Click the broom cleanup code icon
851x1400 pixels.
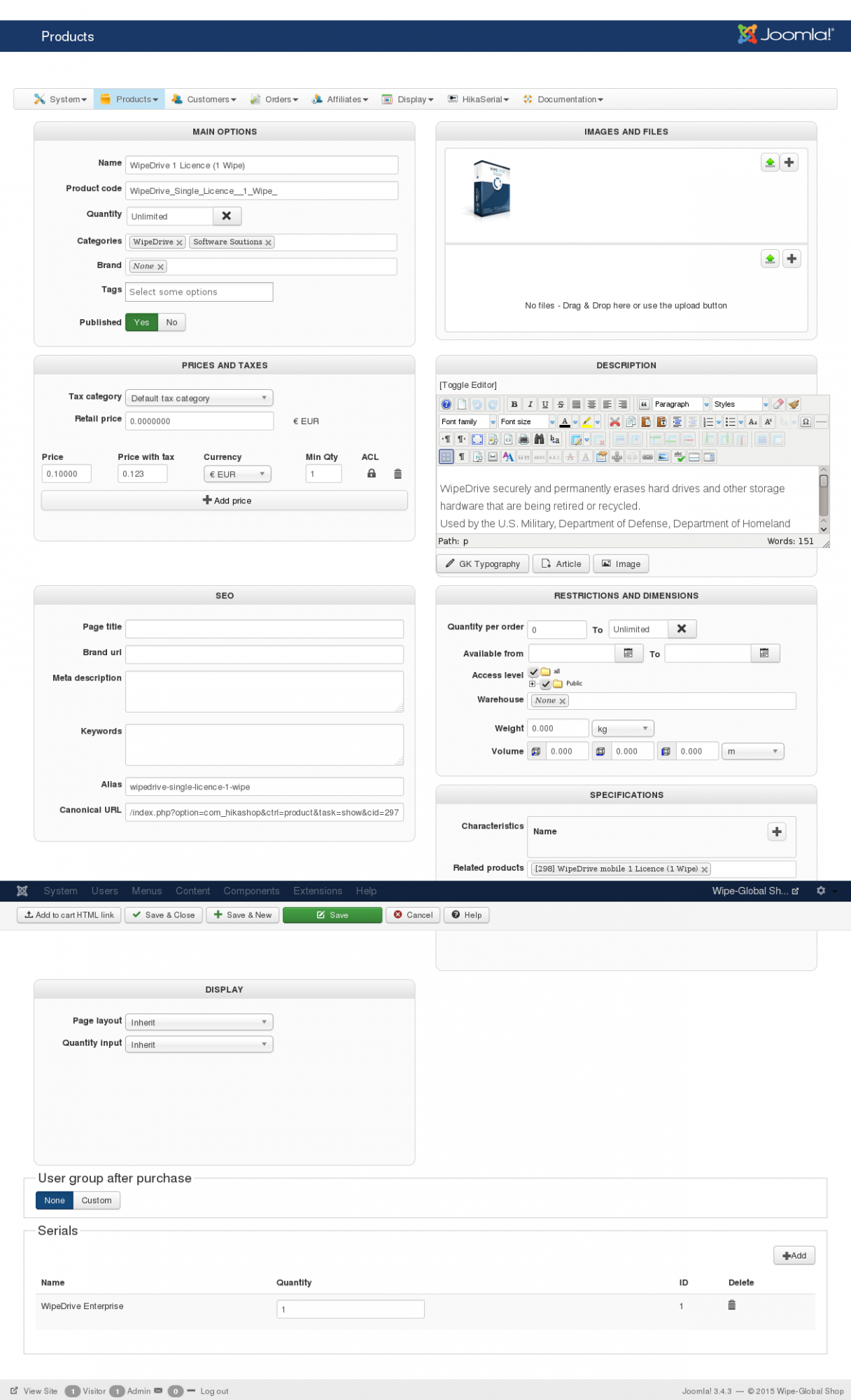[x=794, y=404]
